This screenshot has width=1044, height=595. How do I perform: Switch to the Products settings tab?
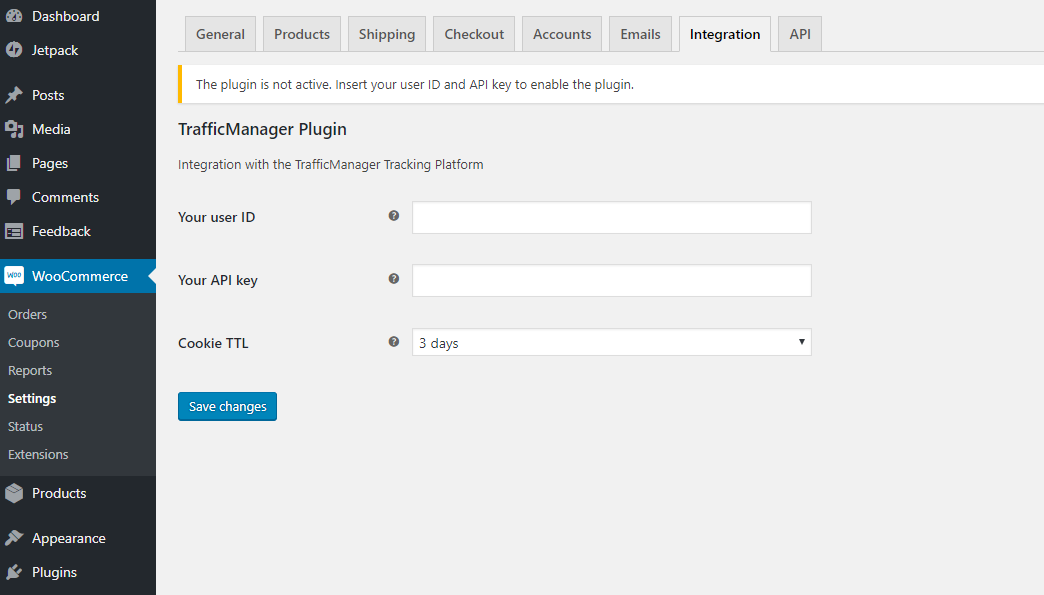click(302, 34)
